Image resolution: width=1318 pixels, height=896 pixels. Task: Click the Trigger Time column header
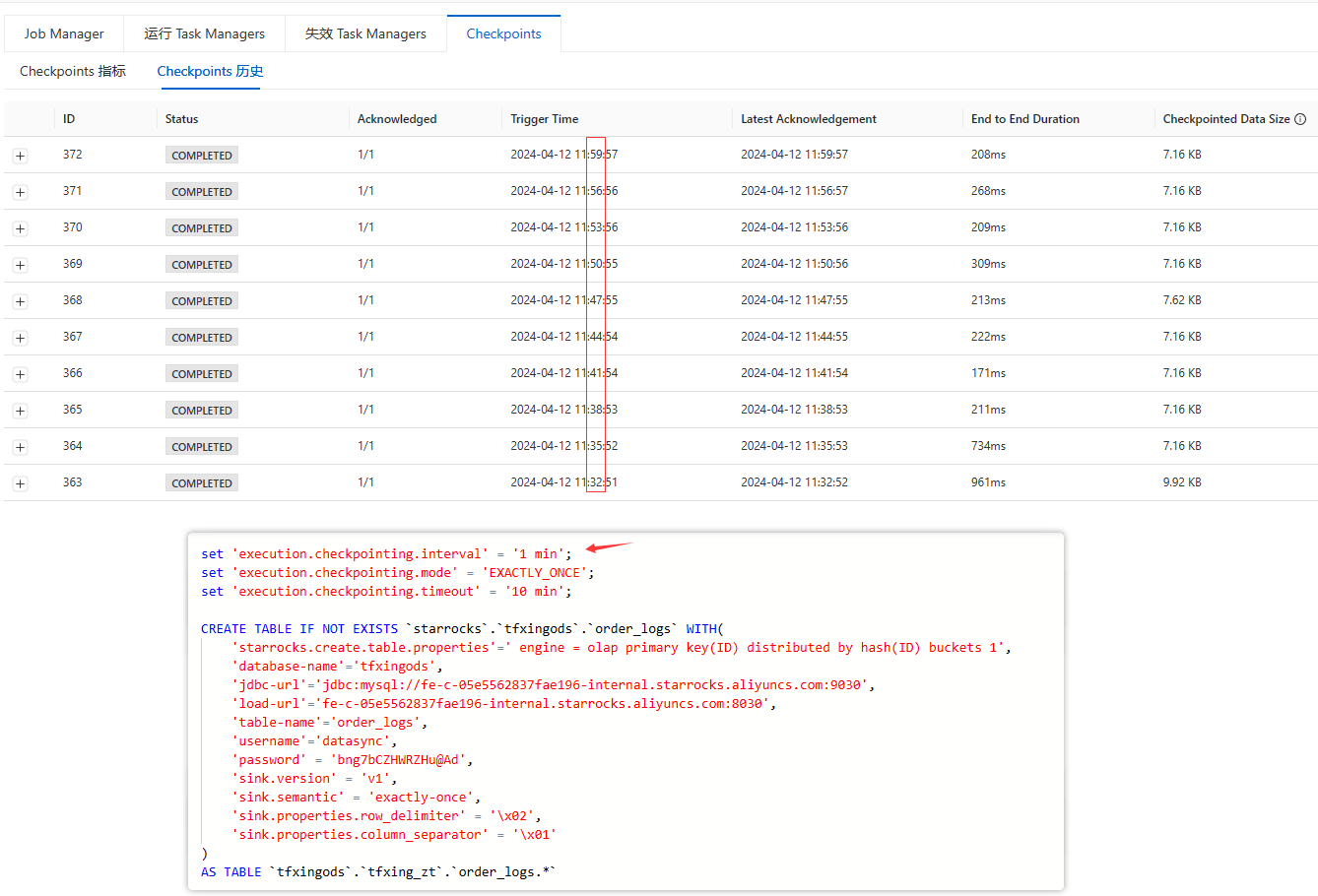tap(545, 119)
